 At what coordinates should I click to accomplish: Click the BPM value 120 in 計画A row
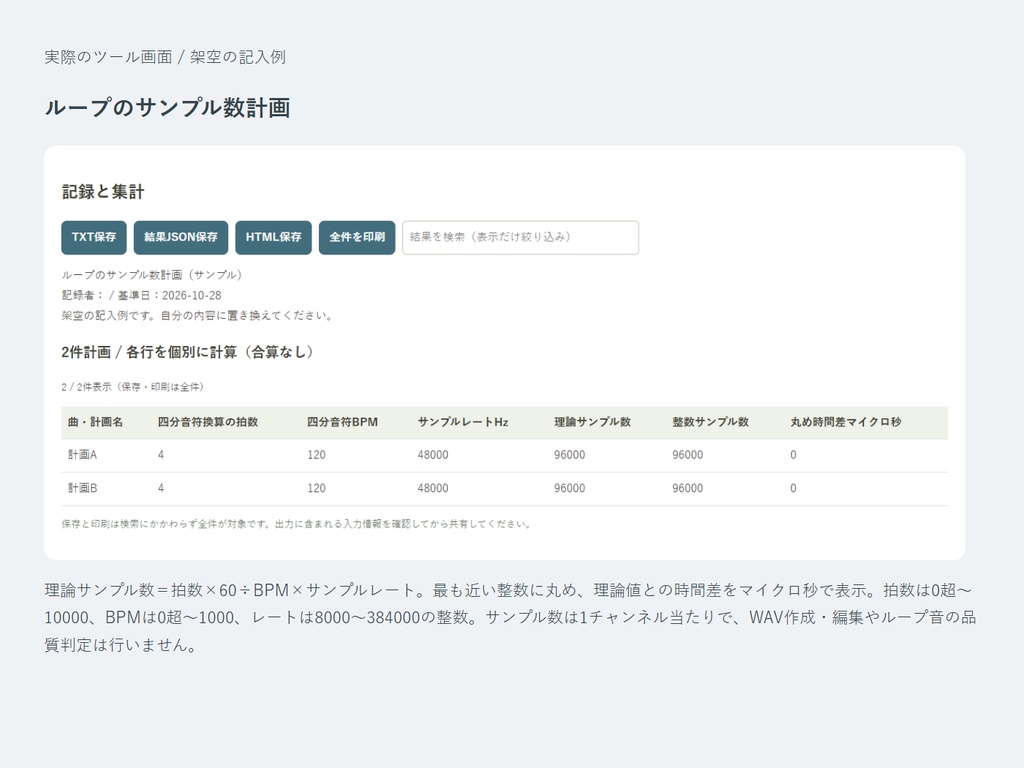point(316,455)
